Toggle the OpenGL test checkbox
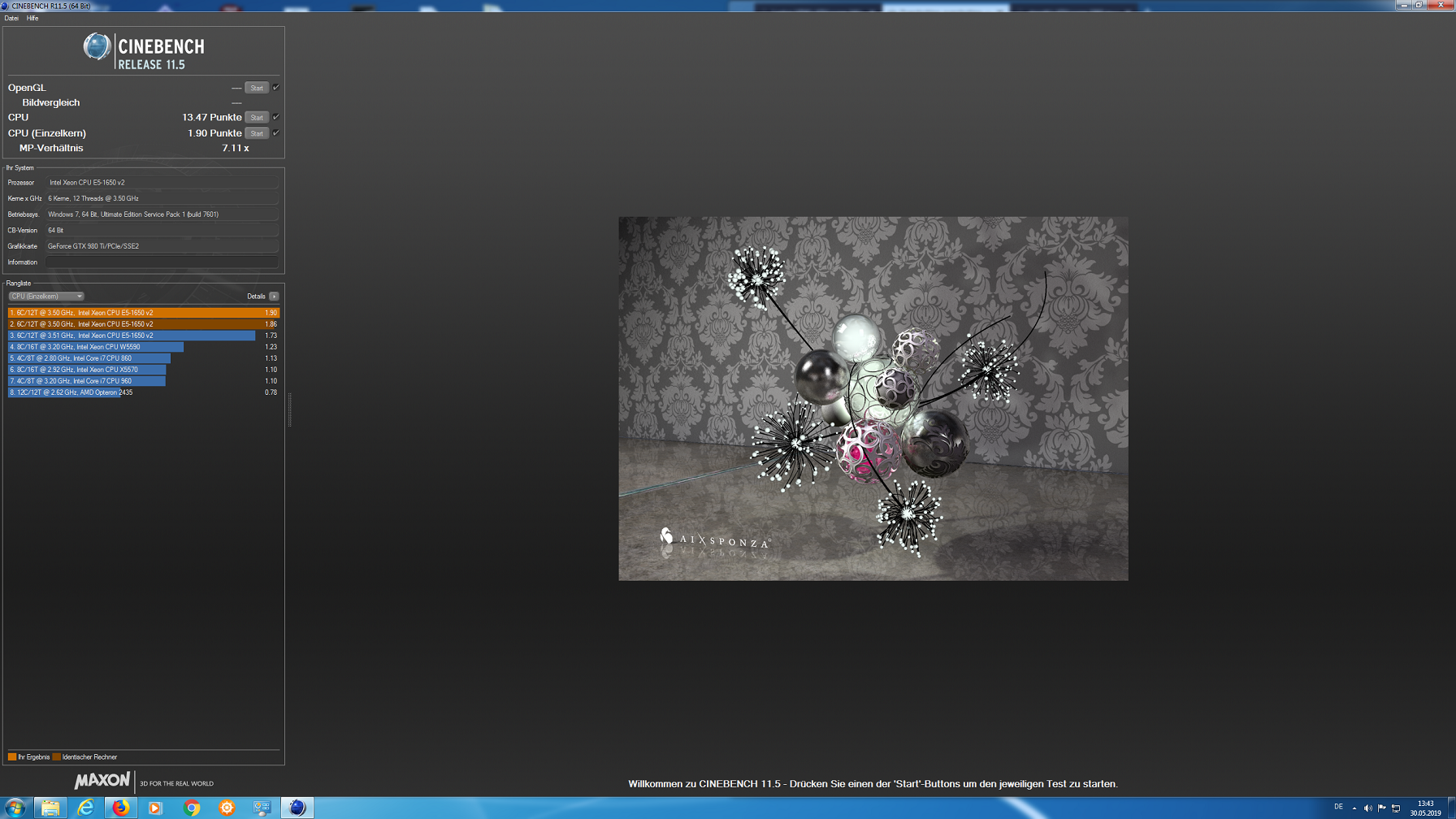This screenshot has height=819, width=1456. [x=276, y=88]
